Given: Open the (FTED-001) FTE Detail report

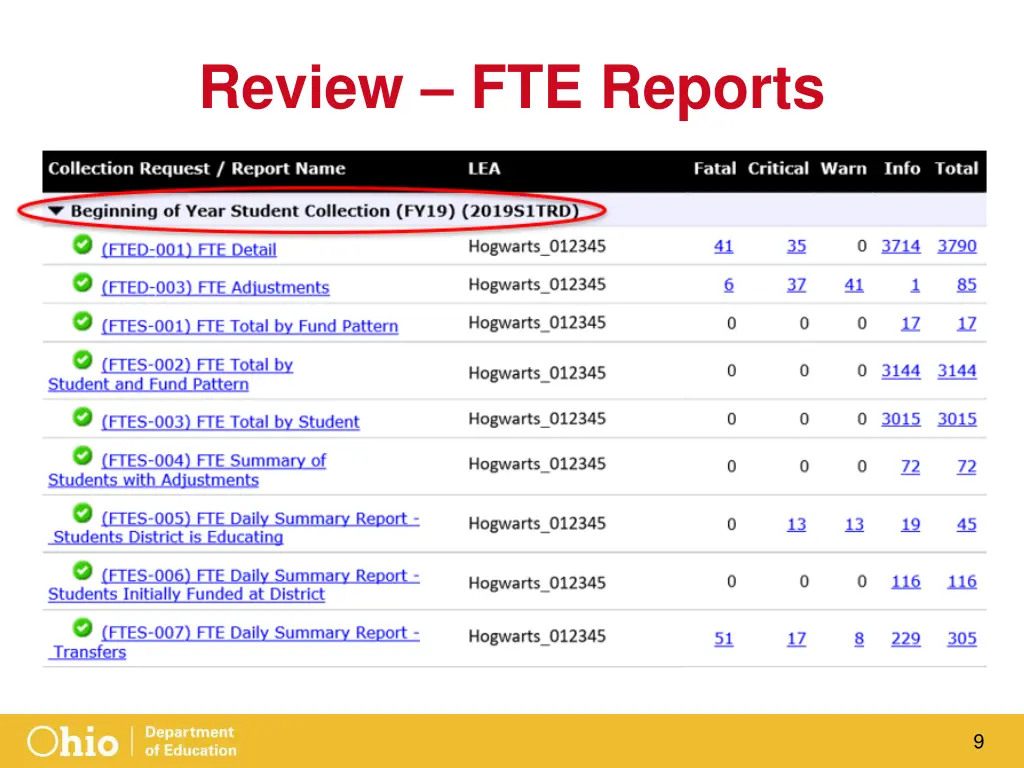Looking at the screenshot, I should pyautogui.click(x=189, y=249).
